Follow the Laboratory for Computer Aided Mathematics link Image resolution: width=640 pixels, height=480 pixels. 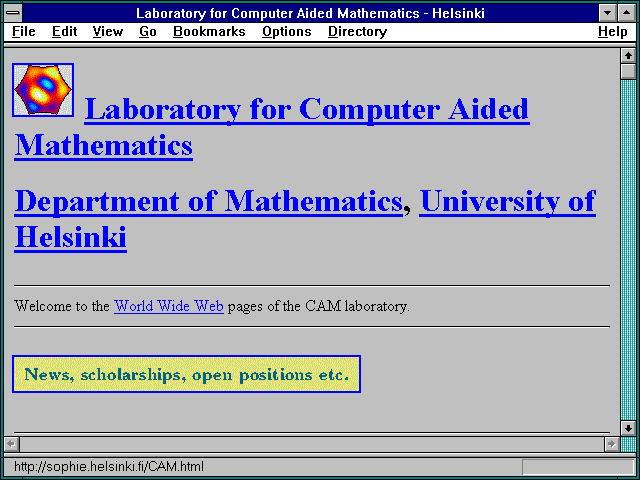(307, 109)
